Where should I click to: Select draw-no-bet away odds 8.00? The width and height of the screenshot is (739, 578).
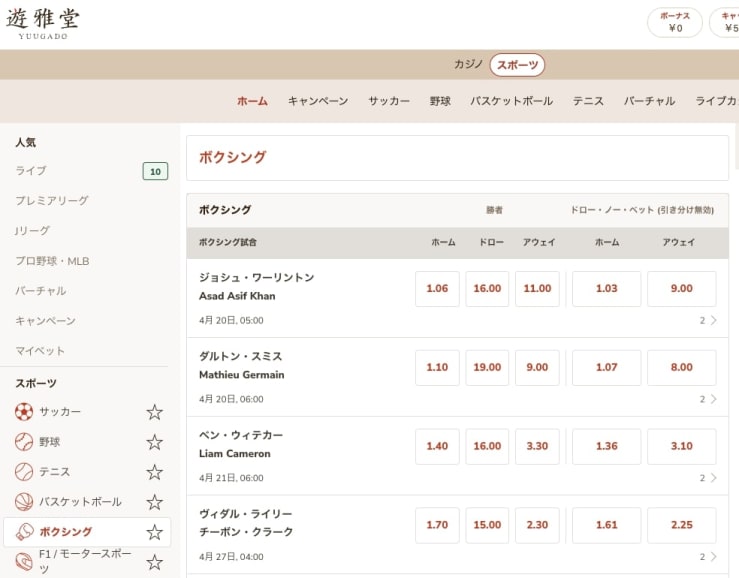pos(682,367)
